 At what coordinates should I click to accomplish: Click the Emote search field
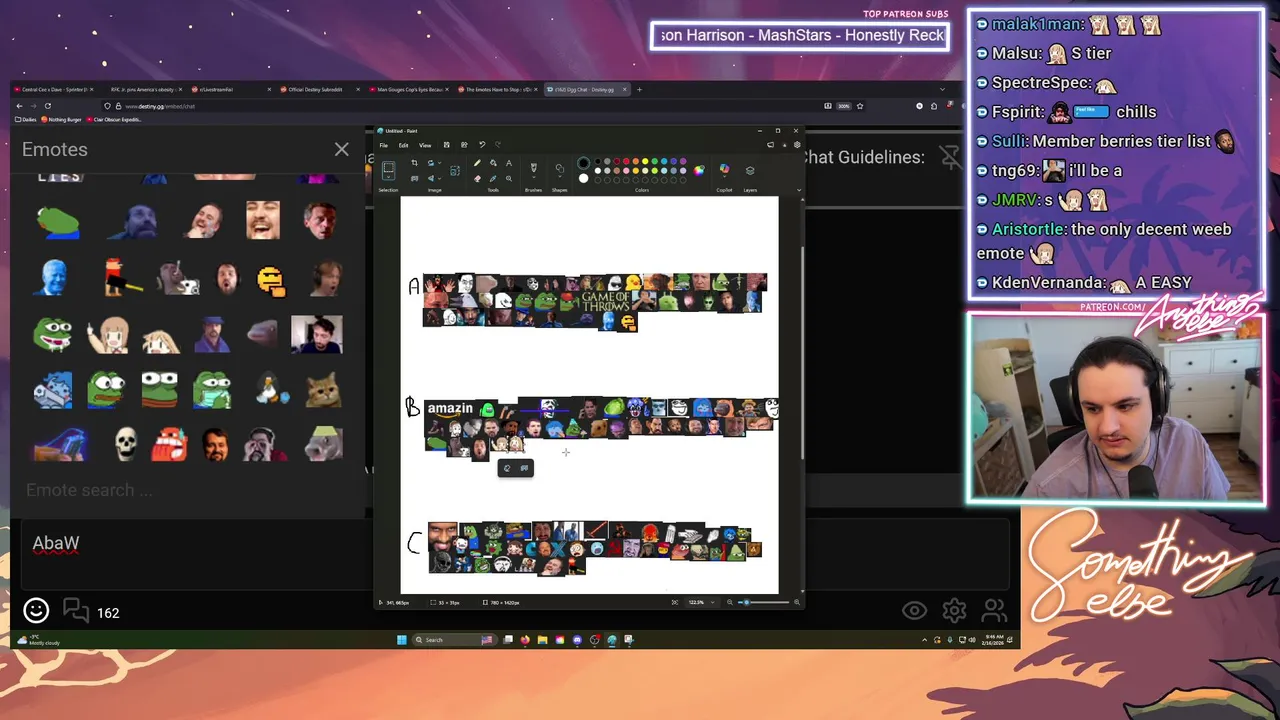coord(185,490)
